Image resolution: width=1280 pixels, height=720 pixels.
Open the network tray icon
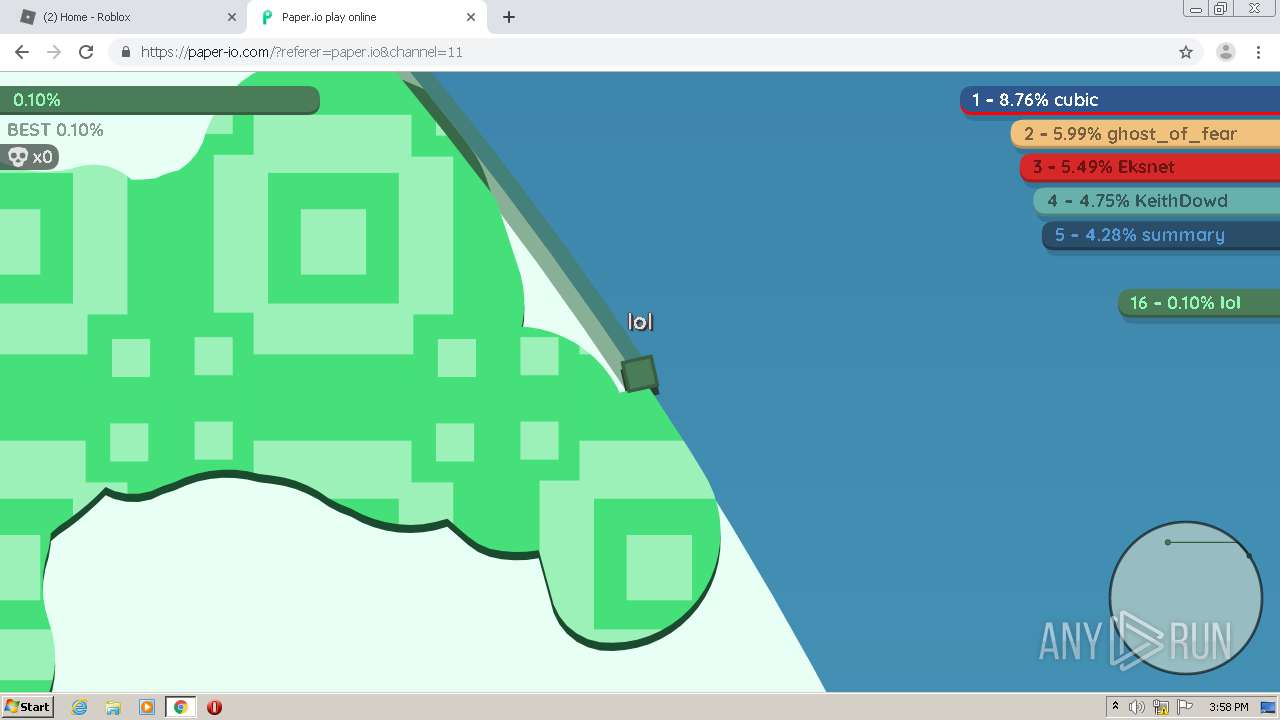click(x=1161, y=707)
